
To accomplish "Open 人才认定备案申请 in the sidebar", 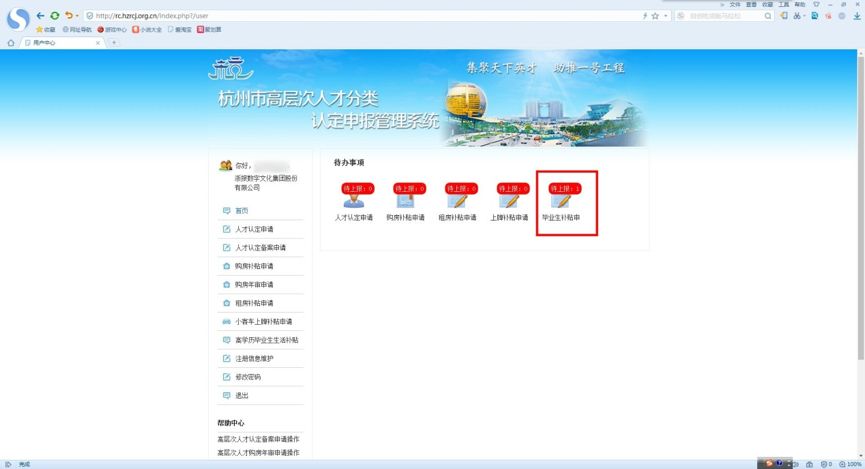I will (260, 248).
